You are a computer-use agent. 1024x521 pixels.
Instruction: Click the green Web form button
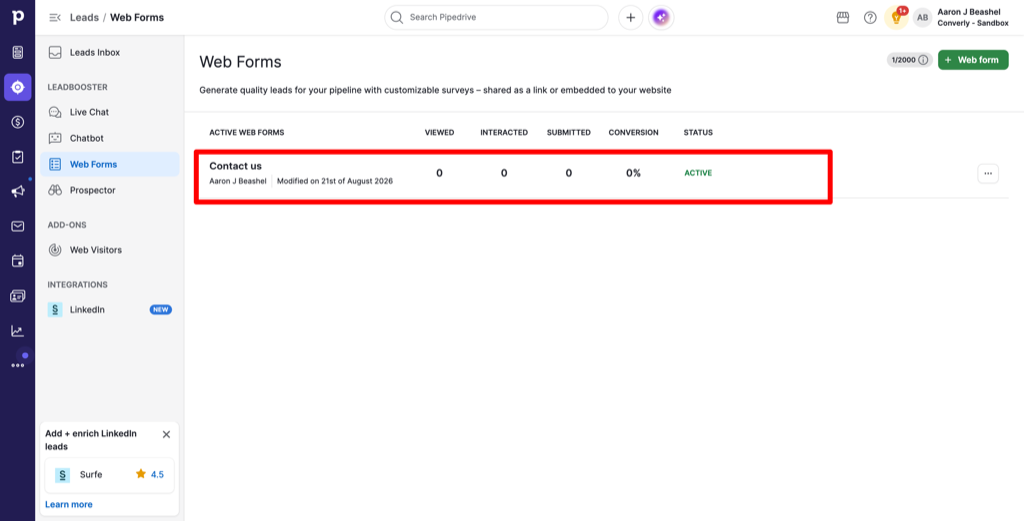click(973, 60)
